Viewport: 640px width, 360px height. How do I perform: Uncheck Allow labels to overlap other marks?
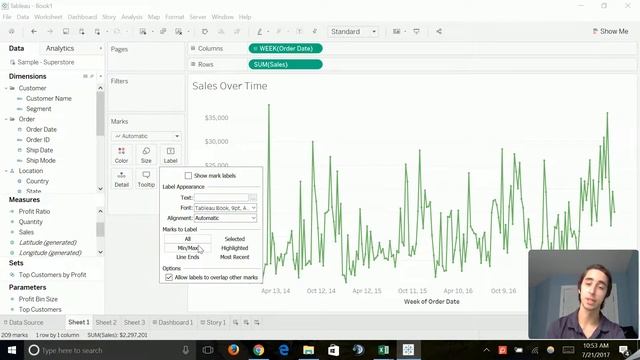click(169, 277)
